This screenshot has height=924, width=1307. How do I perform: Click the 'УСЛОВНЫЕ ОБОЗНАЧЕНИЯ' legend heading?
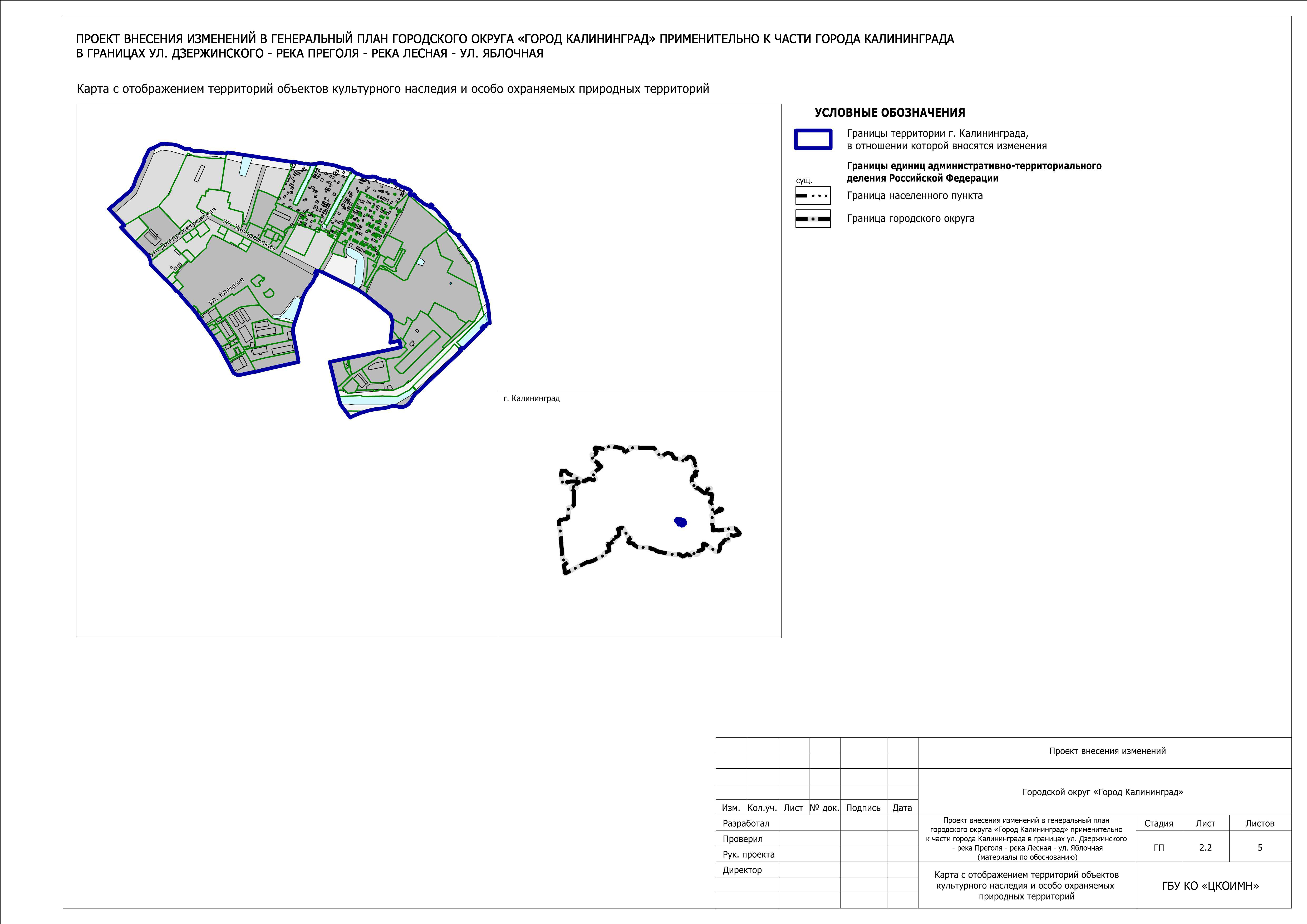click(x=889, y=113)
